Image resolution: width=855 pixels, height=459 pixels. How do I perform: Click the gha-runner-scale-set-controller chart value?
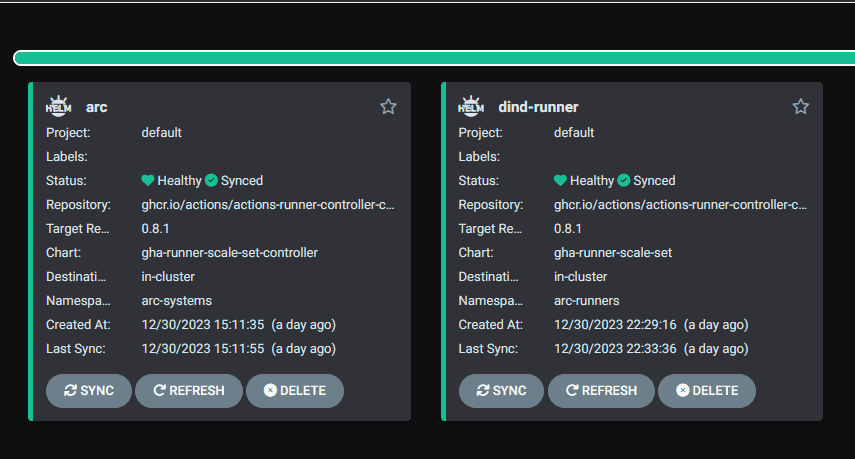point(230,253)
